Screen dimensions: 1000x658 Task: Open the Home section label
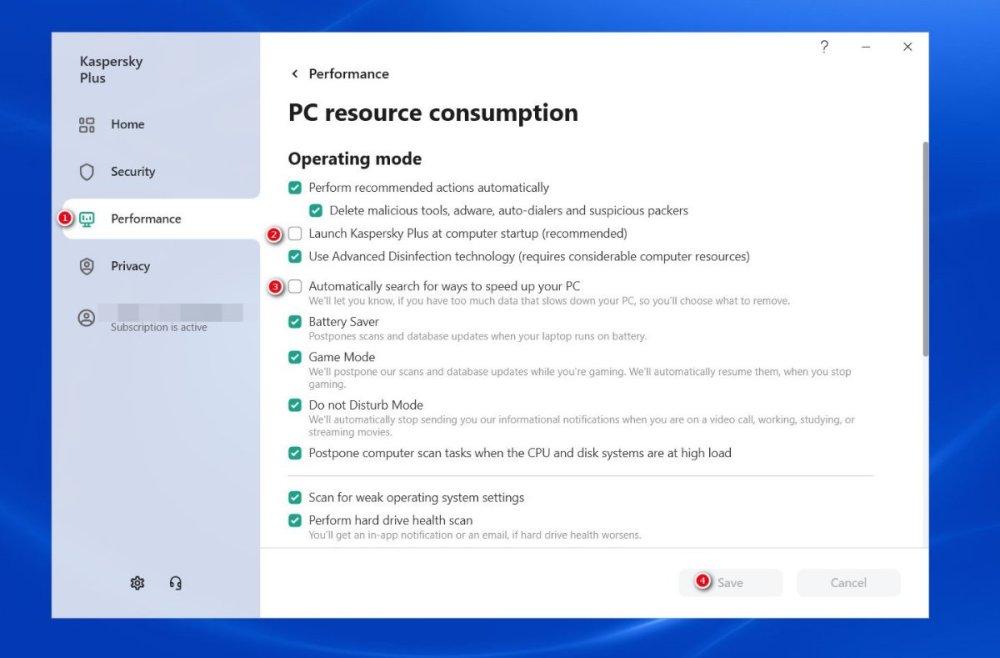click(x=128, y=124)
